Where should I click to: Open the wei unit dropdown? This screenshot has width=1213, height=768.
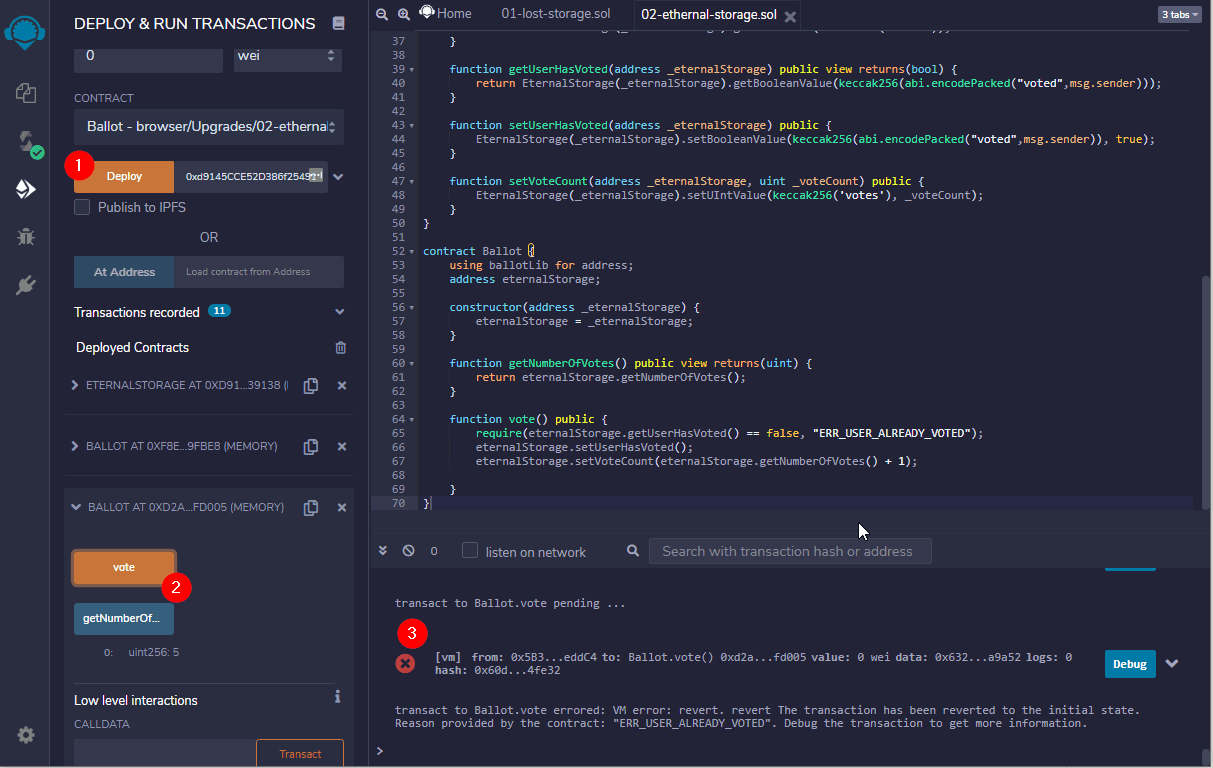pos(287,56)
